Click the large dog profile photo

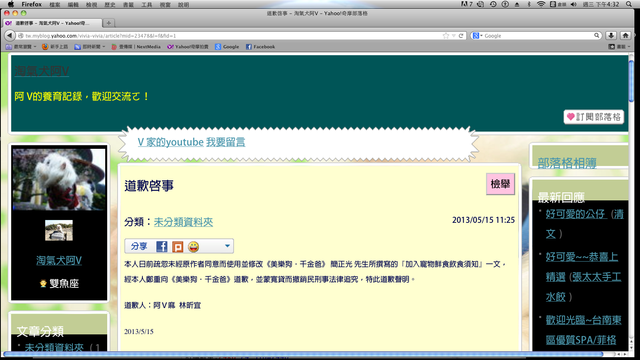click(59, 179)
